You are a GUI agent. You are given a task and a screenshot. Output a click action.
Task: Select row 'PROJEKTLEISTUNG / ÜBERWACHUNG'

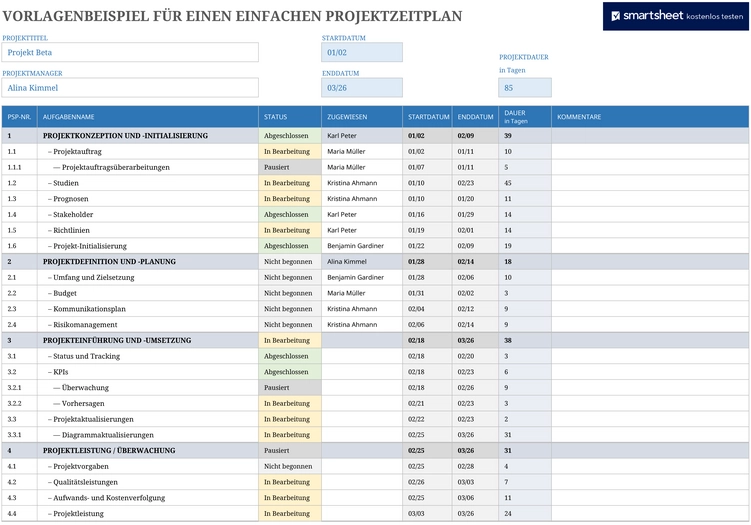375,451
